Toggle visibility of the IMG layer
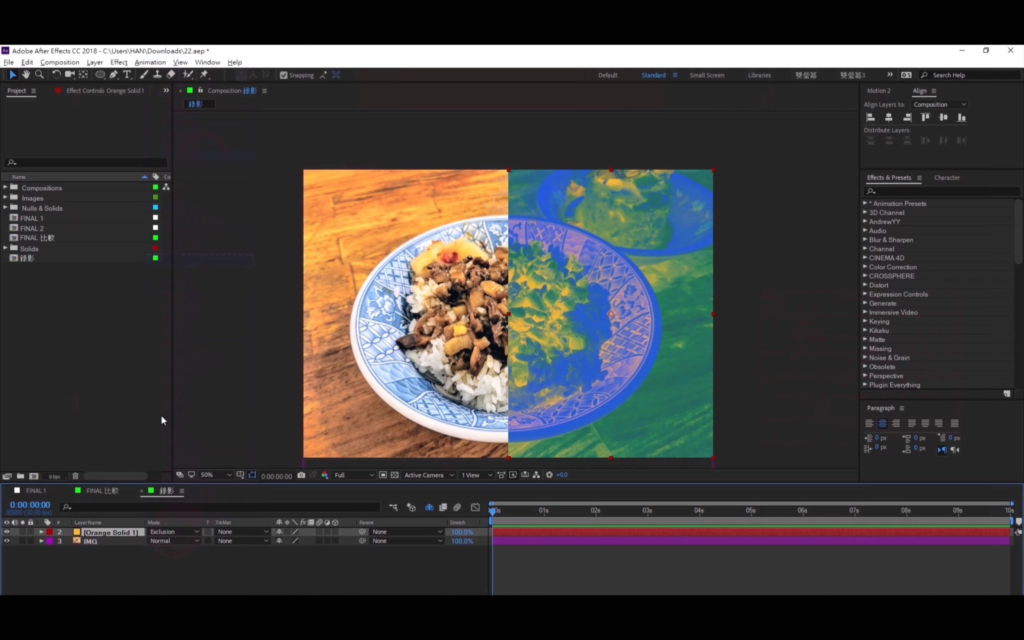The image size is (1024, 640). pos(6,541)
